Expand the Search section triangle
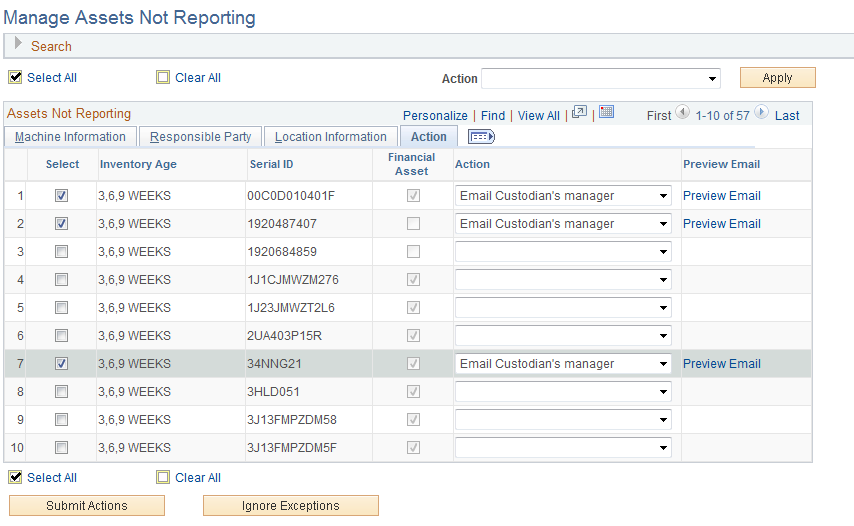The image size is (854, 526). [x=18, y=43]
